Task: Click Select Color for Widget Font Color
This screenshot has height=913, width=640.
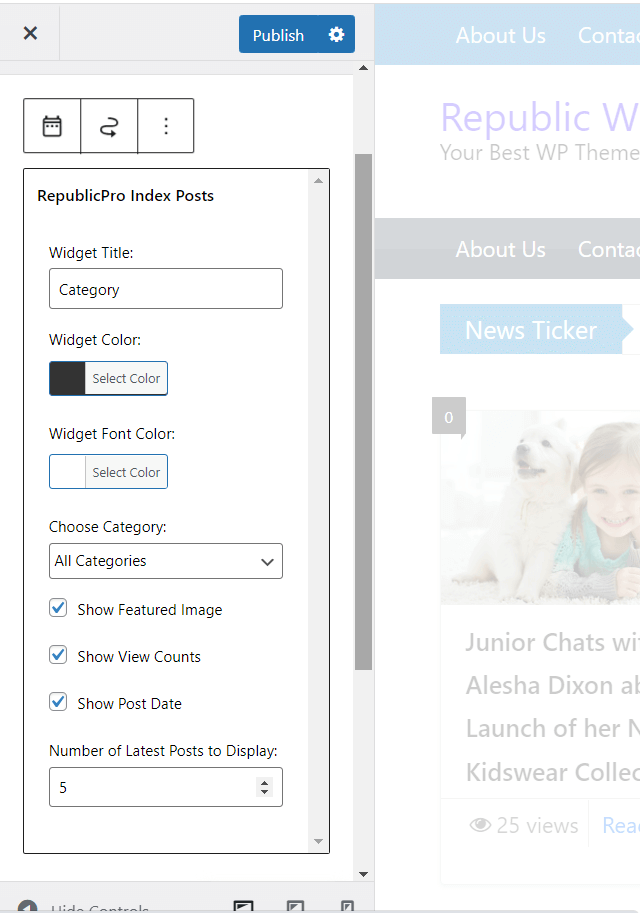Action: point(126,472)
